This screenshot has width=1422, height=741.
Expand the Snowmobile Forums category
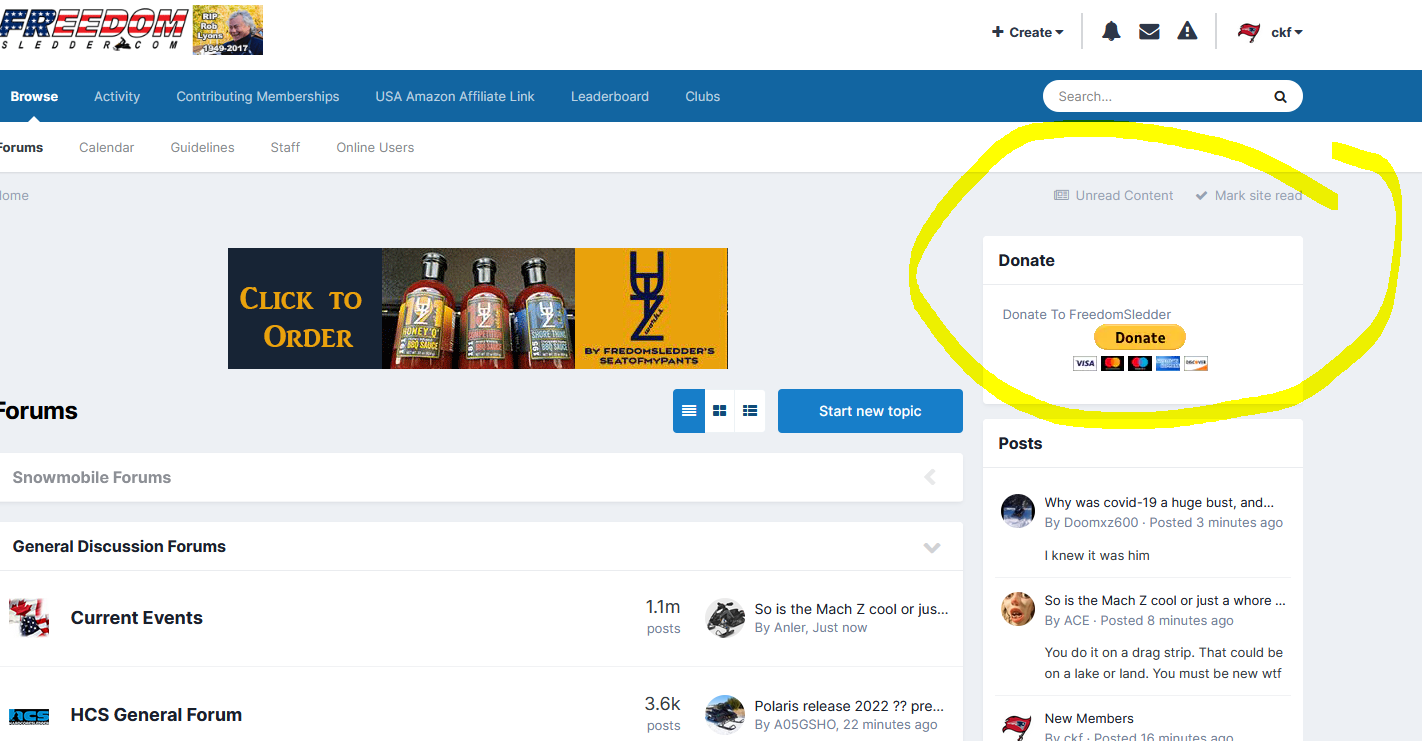click(930, 477)
